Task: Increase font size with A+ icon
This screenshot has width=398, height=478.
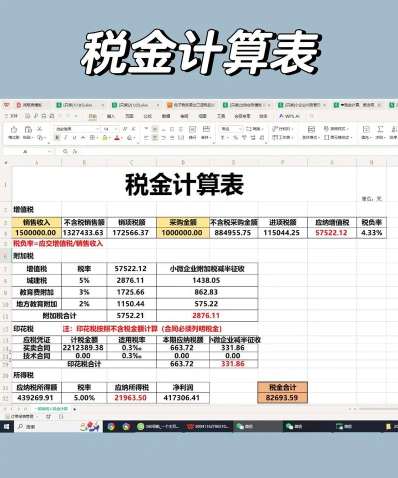Action: point(125,129)
